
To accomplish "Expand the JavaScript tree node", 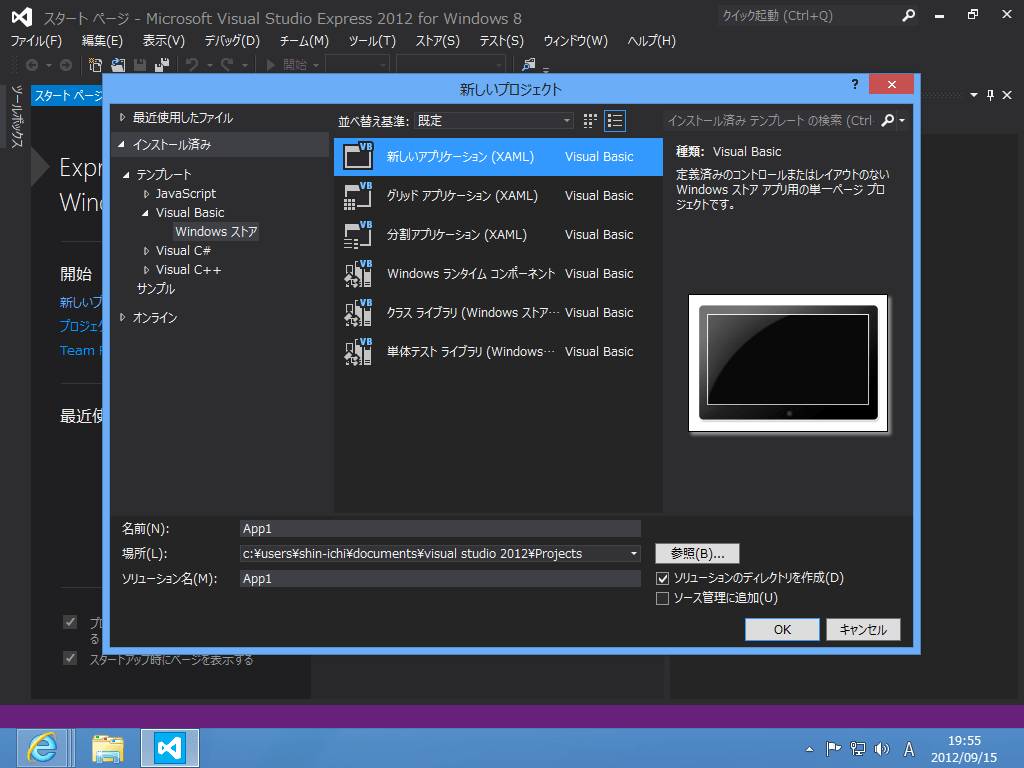I will pyautogui.click(x=146, y=194).
